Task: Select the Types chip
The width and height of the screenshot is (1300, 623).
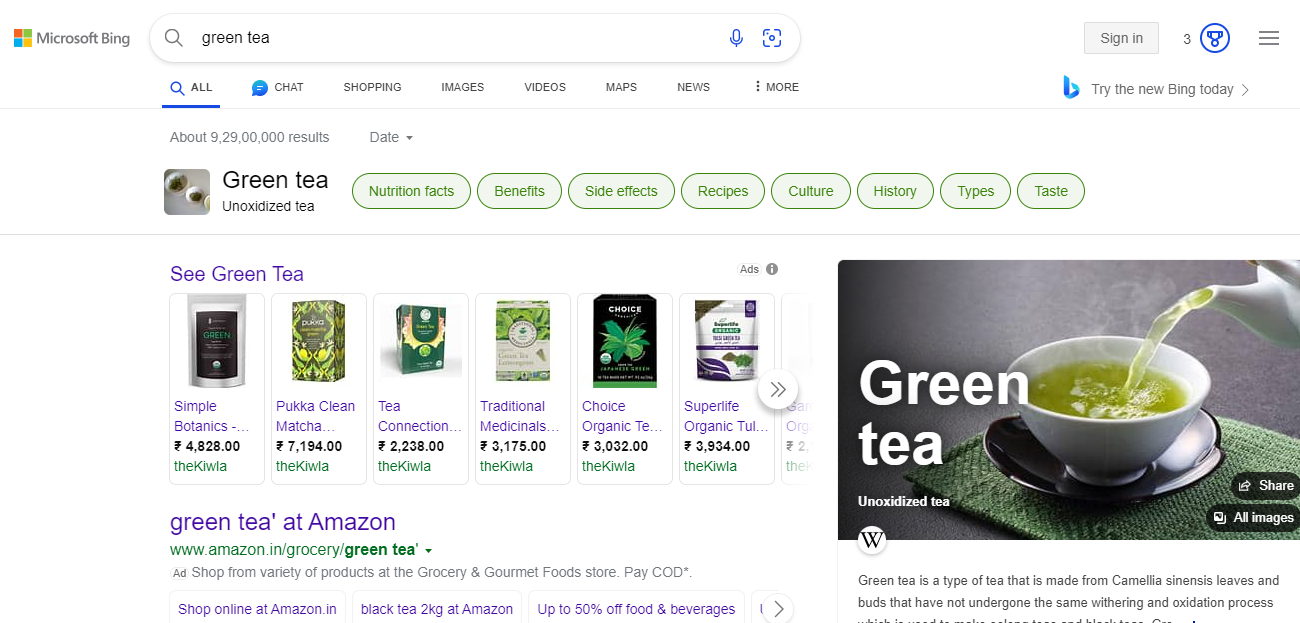Action: pyautogui.click(x=975, y=191)
